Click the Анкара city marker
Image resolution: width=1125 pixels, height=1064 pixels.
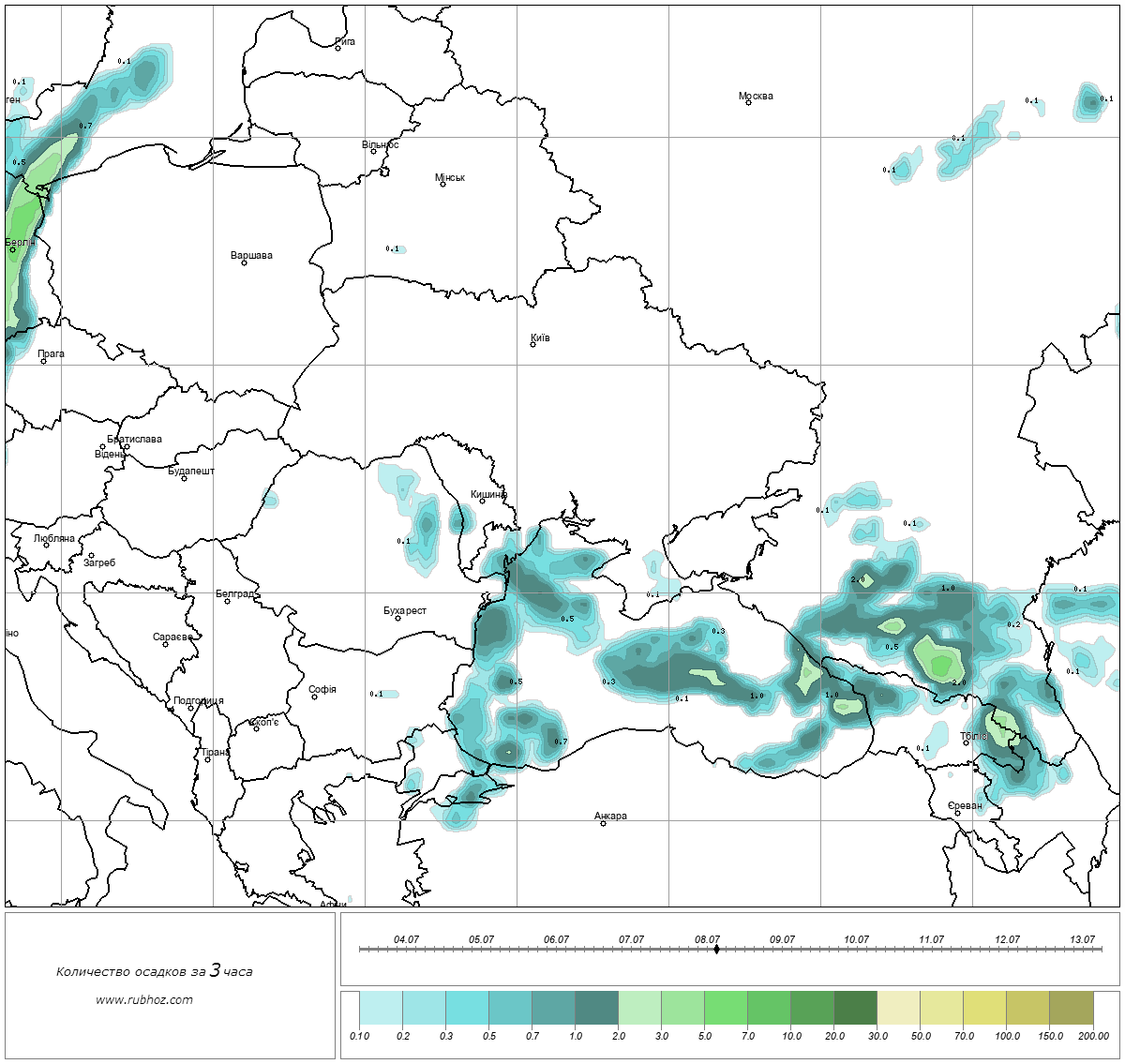click(x=603, y=823)
